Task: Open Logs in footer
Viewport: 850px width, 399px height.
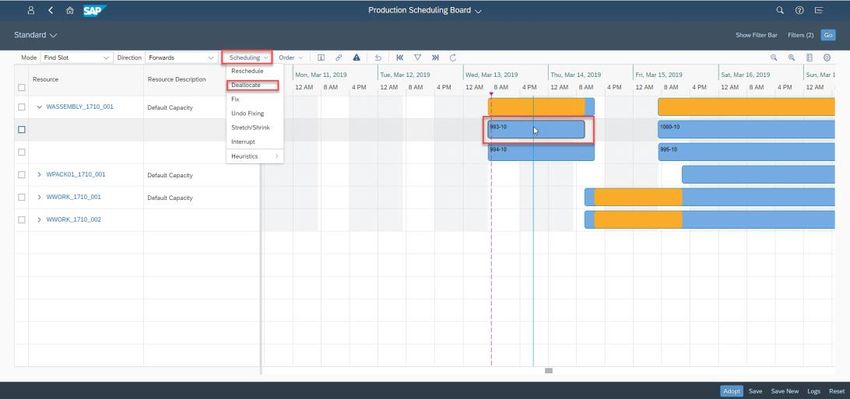Action: pyautogui.click(x=814, y=391)
